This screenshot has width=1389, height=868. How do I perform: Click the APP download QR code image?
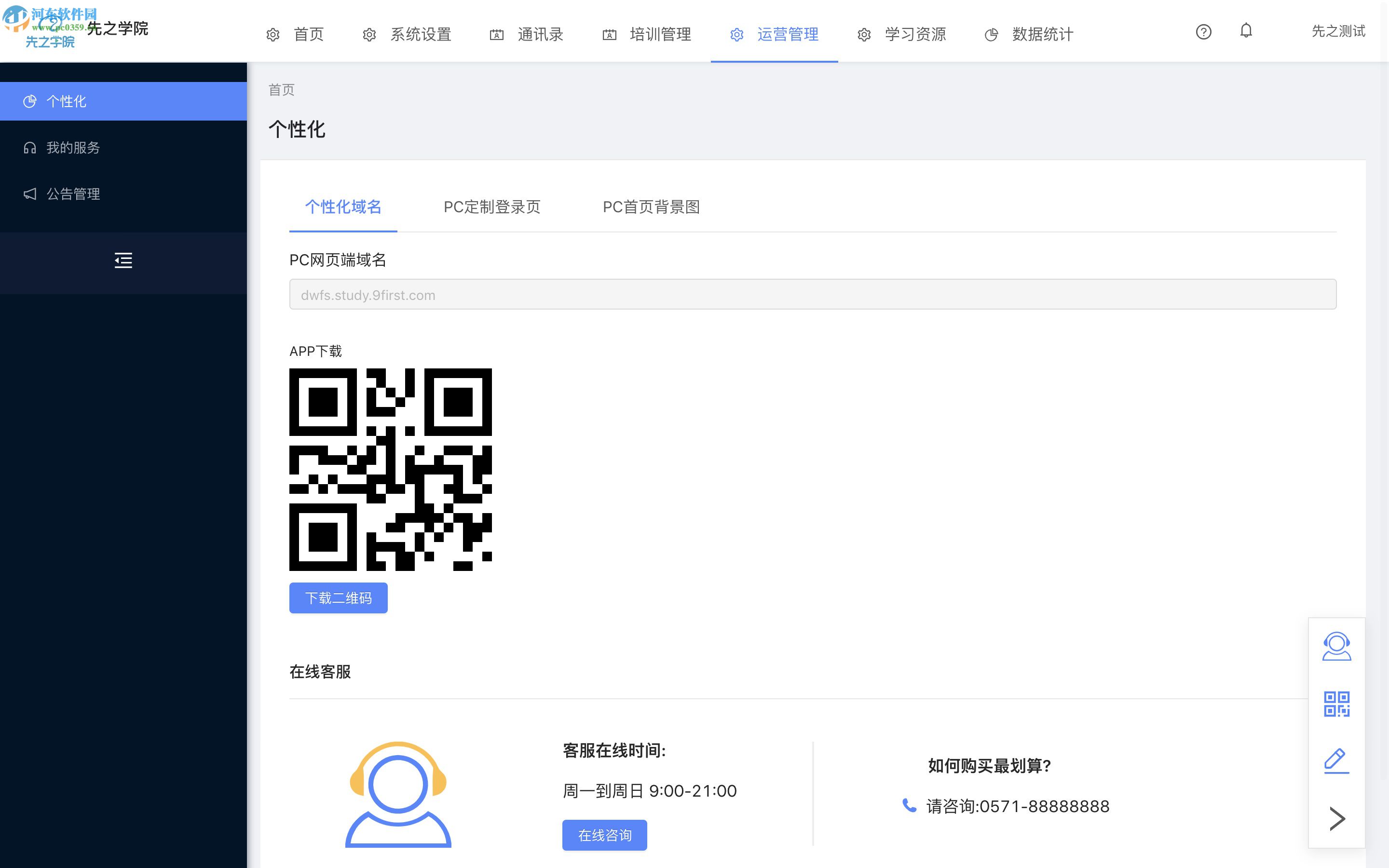tap(390, 470)
